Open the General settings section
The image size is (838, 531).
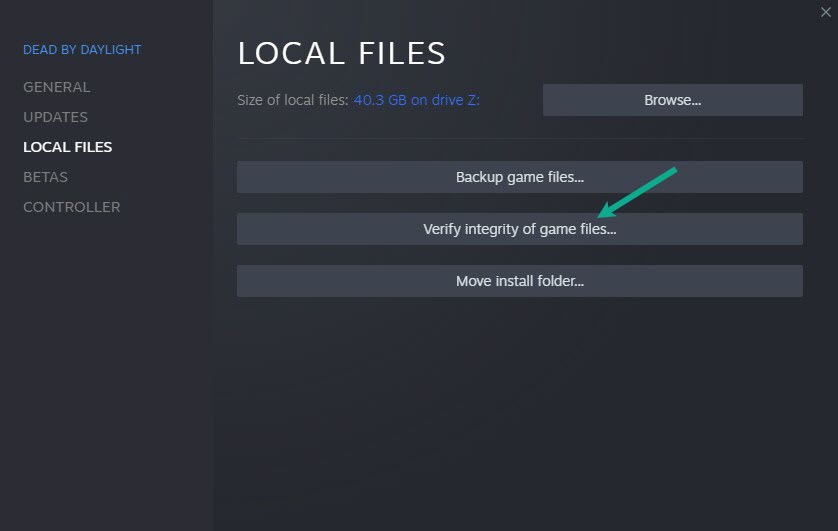point(56,87)
